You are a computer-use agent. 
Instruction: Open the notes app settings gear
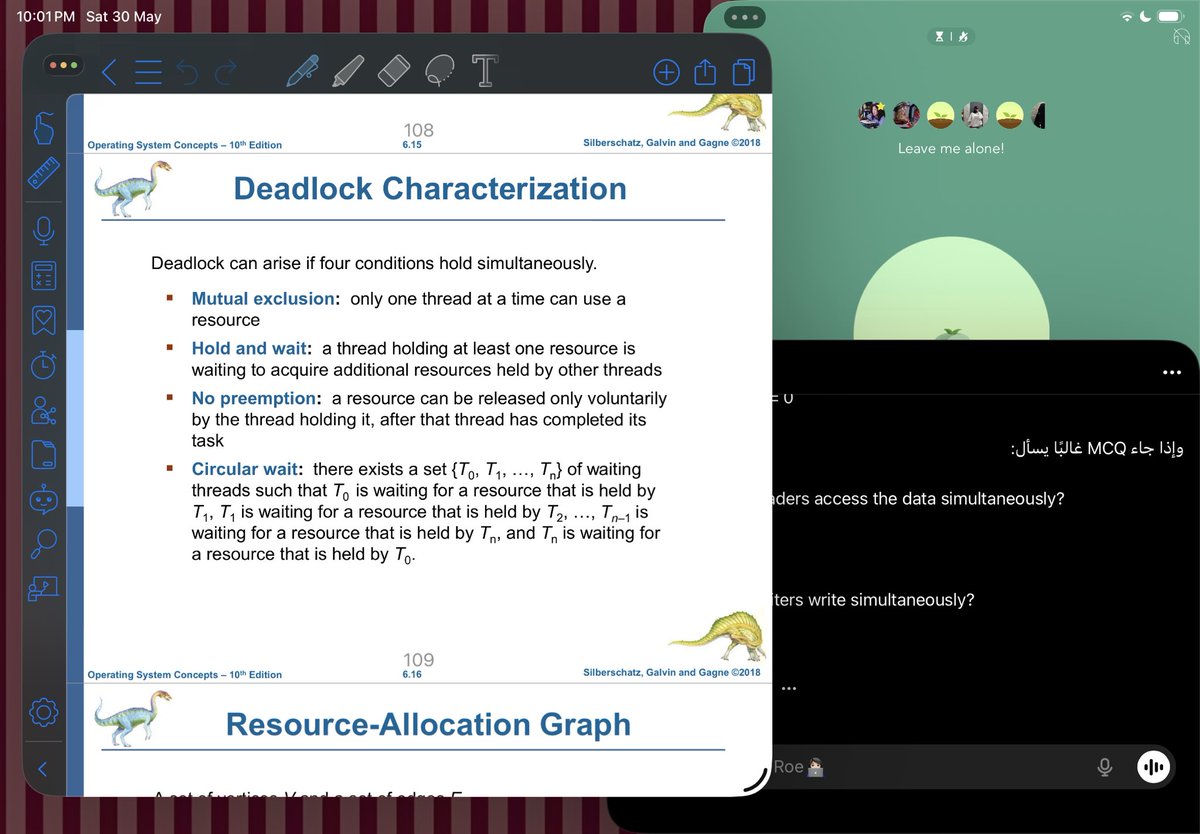(43, 712)
